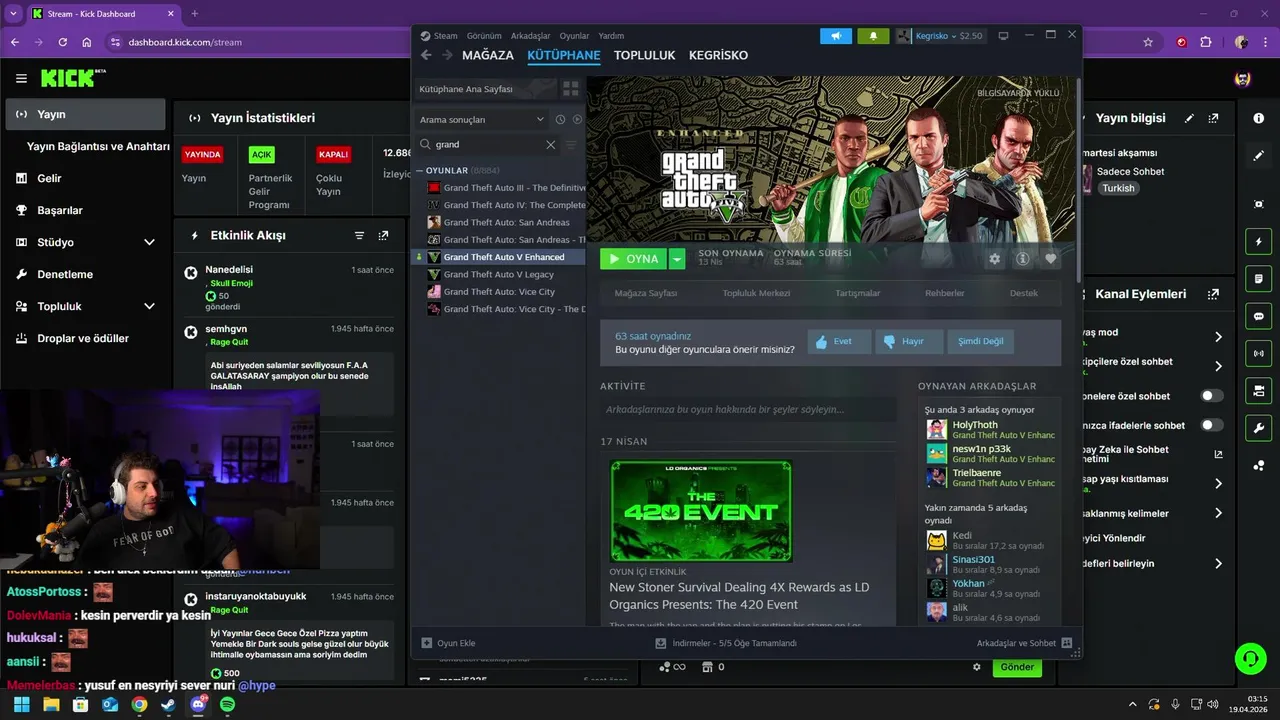Open the İndirmeler downloads status
Screen dimensions: 1280x720
[726, 643]
